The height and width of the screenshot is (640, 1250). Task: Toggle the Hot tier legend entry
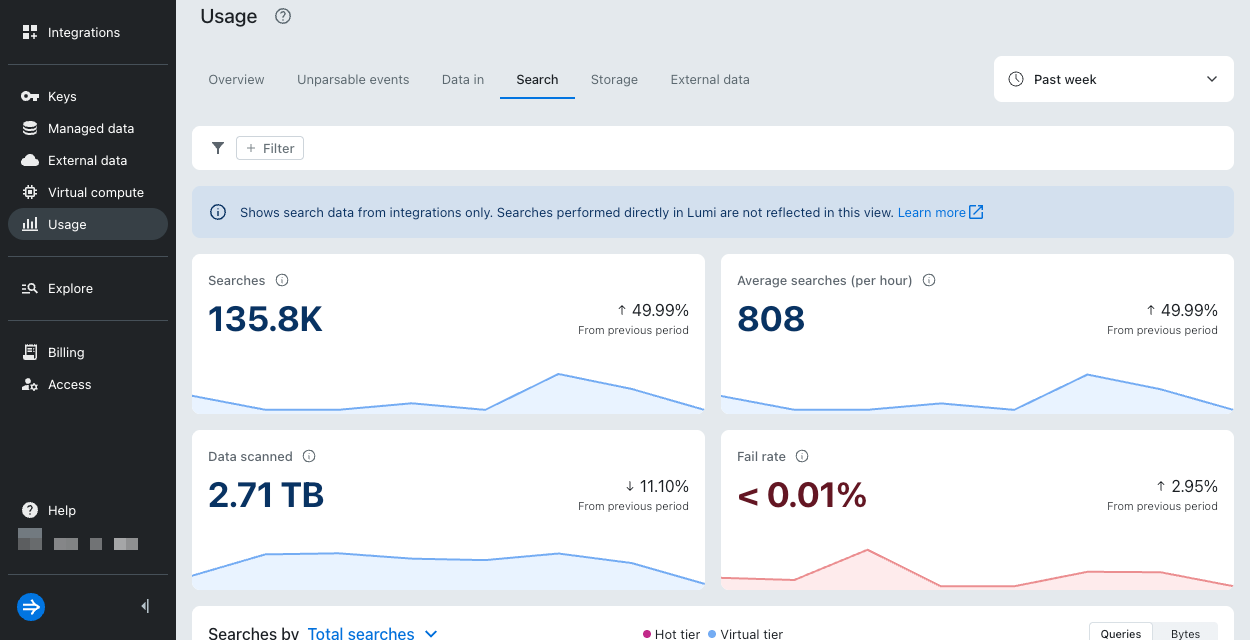(x=671, y=634)
